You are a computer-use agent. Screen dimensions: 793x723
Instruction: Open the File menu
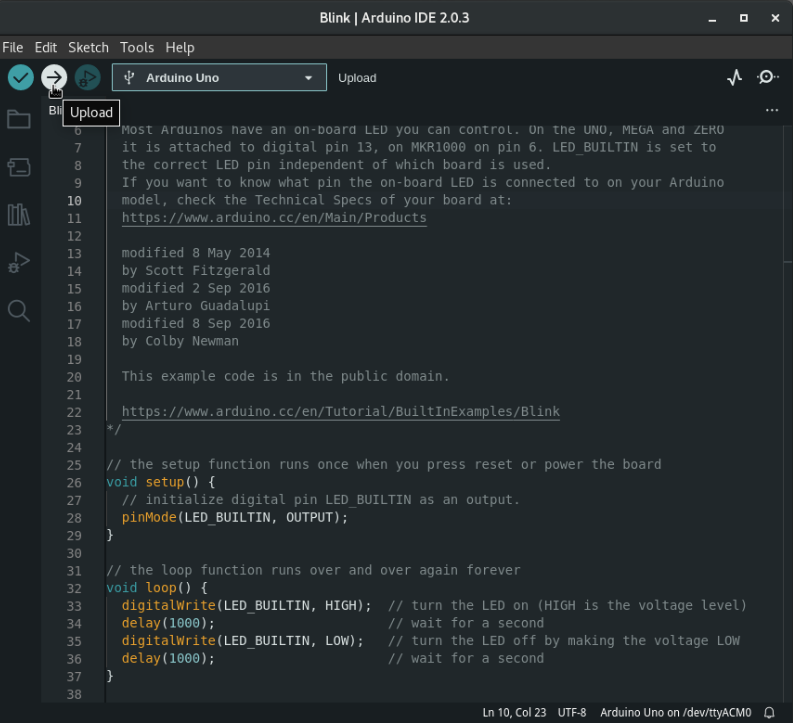13,48
